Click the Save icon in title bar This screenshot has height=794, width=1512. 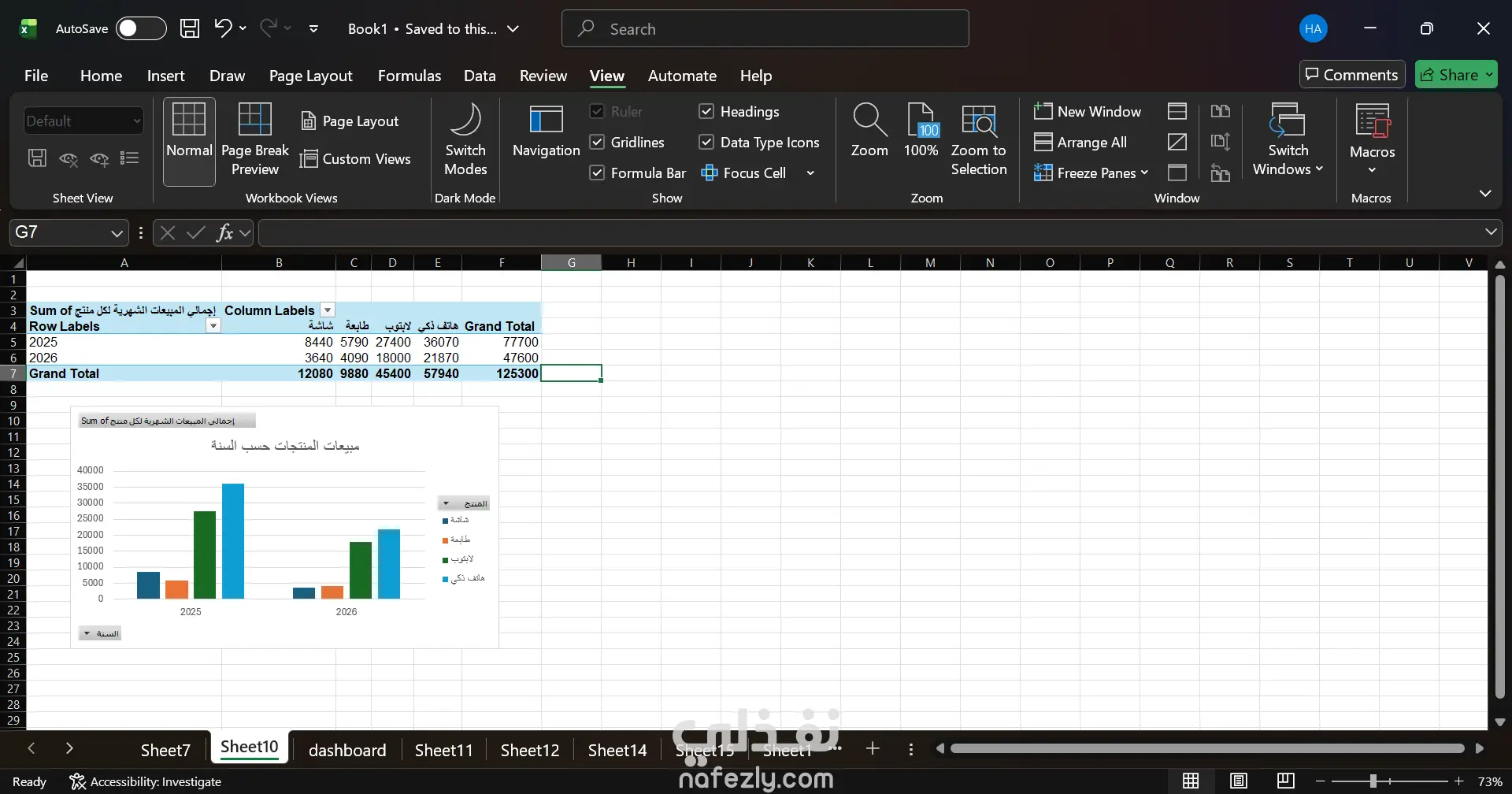190,29
